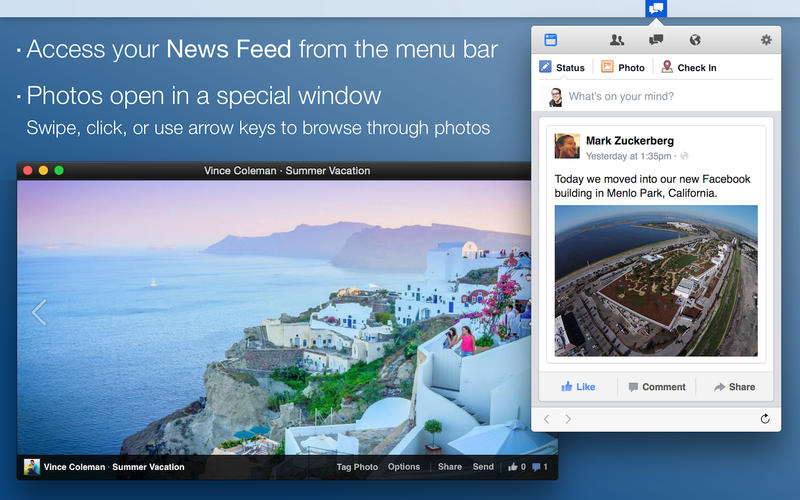Open Summer Vacation album link
The image size is (800, 500).
(148, 467)
